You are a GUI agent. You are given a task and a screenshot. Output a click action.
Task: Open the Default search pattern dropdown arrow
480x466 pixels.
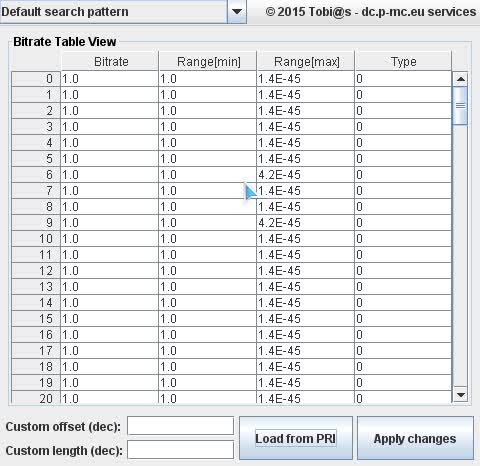[x=237, y=12]
